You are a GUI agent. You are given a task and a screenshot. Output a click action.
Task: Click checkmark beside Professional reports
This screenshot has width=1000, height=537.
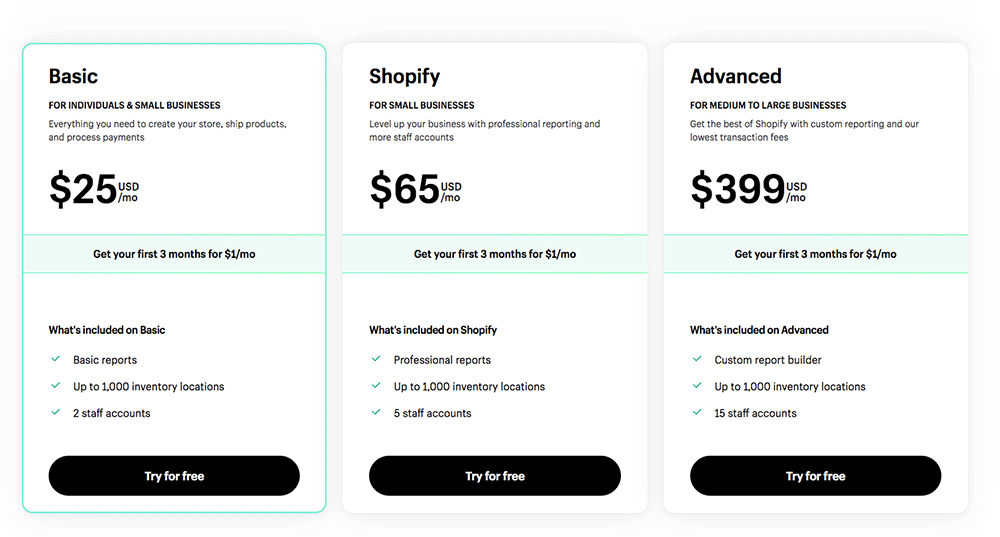[376, 359]
